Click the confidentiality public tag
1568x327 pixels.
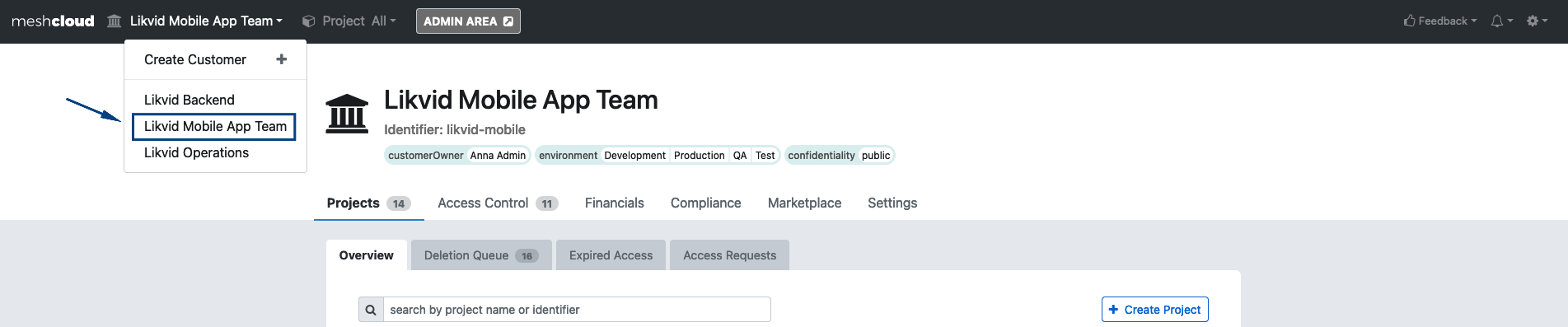[x=840, y=155]
